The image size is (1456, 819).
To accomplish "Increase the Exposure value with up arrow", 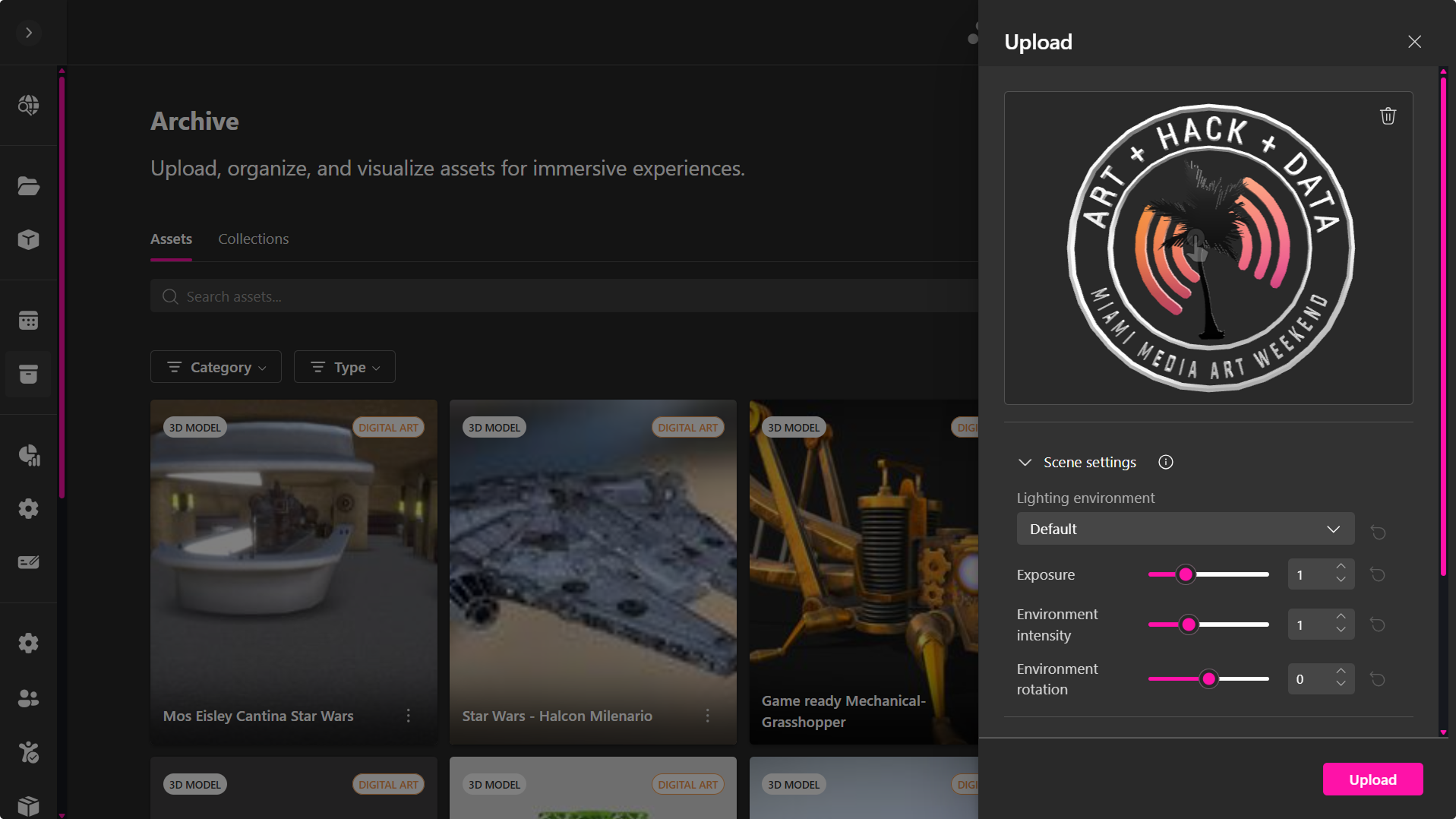I will [x=1341, y=568].
